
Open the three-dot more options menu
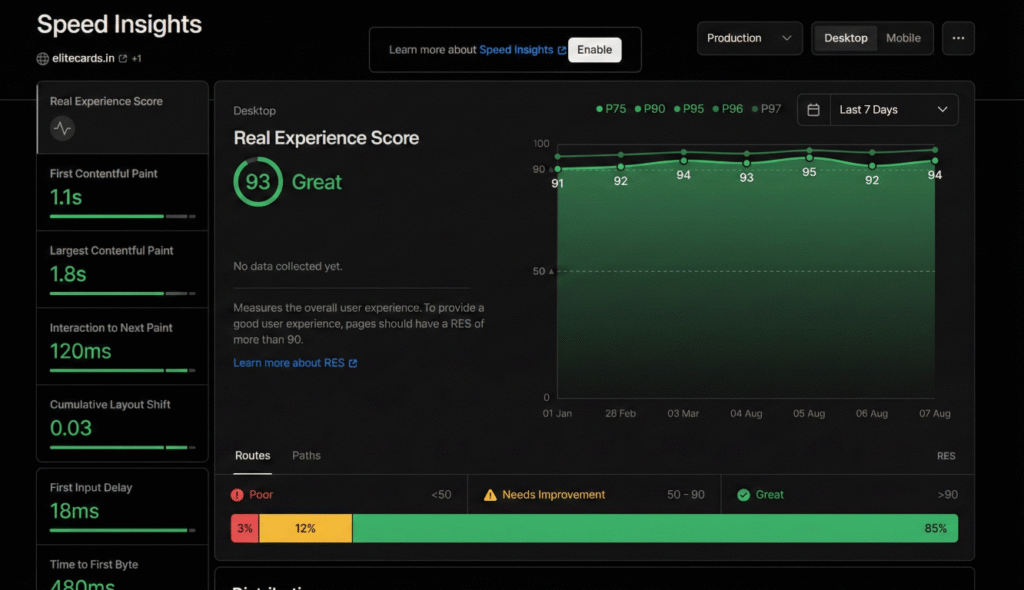pyautogui.click(x=958, y=38)
